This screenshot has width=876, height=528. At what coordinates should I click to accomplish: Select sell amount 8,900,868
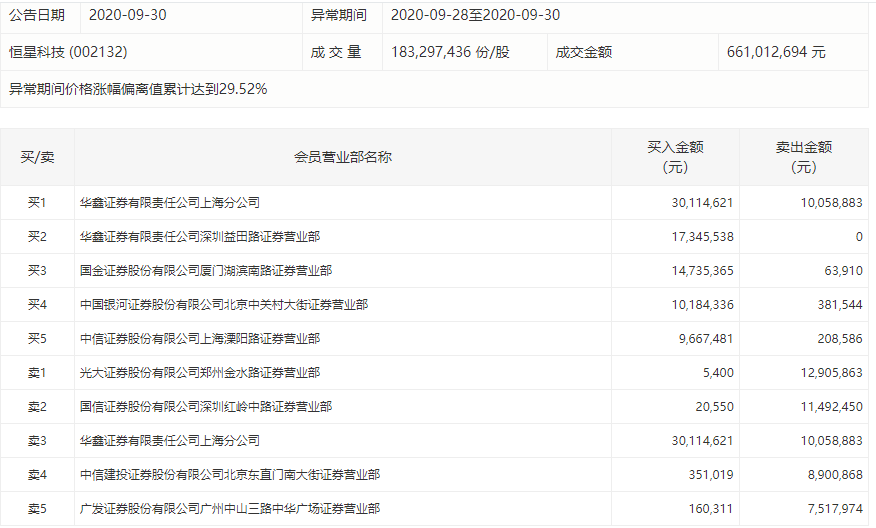pyautogui.click(x=835, y=475)
